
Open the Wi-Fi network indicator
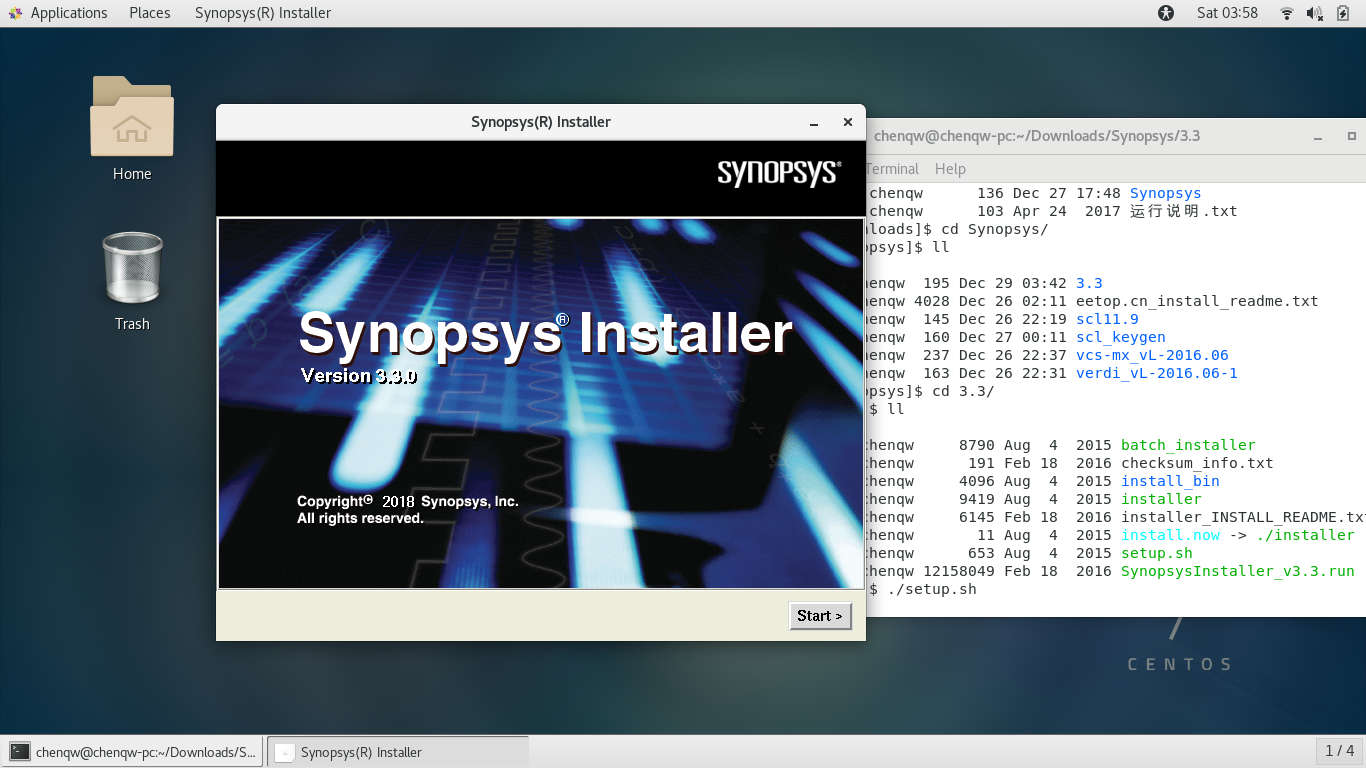pyautogui.click(x=1287, y=13)
